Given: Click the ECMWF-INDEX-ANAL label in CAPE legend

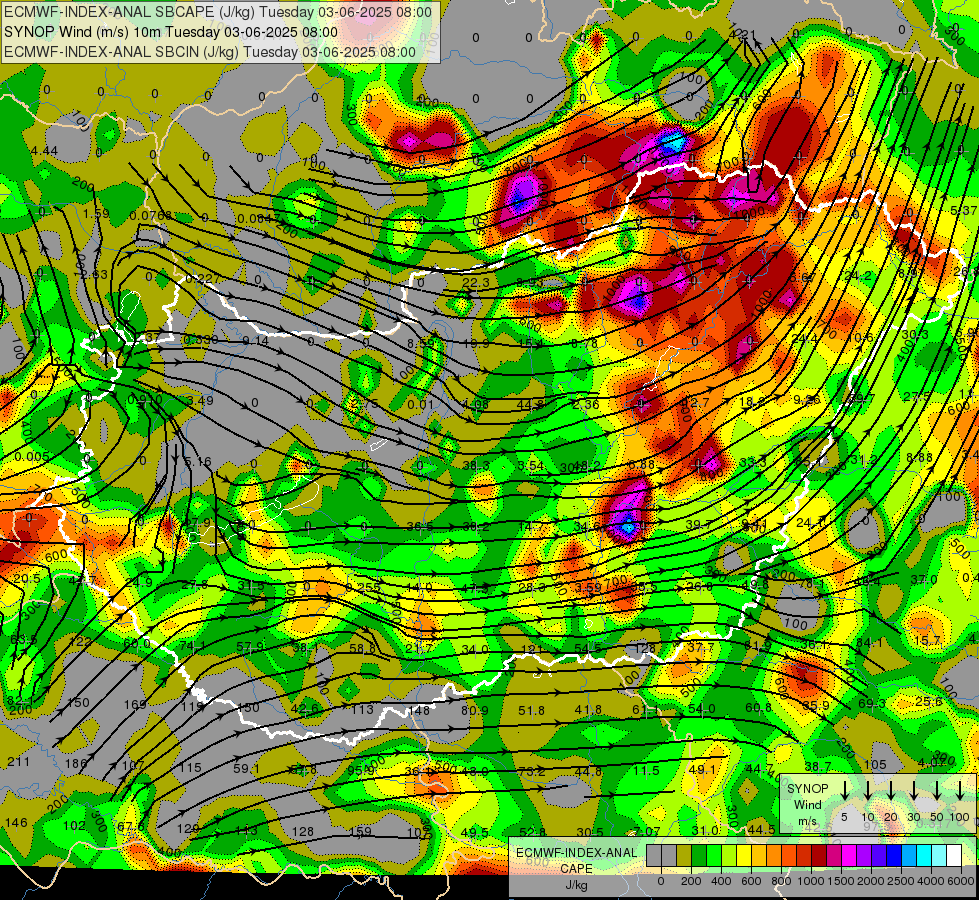Looking at the screenshot, I should (576, 853).
